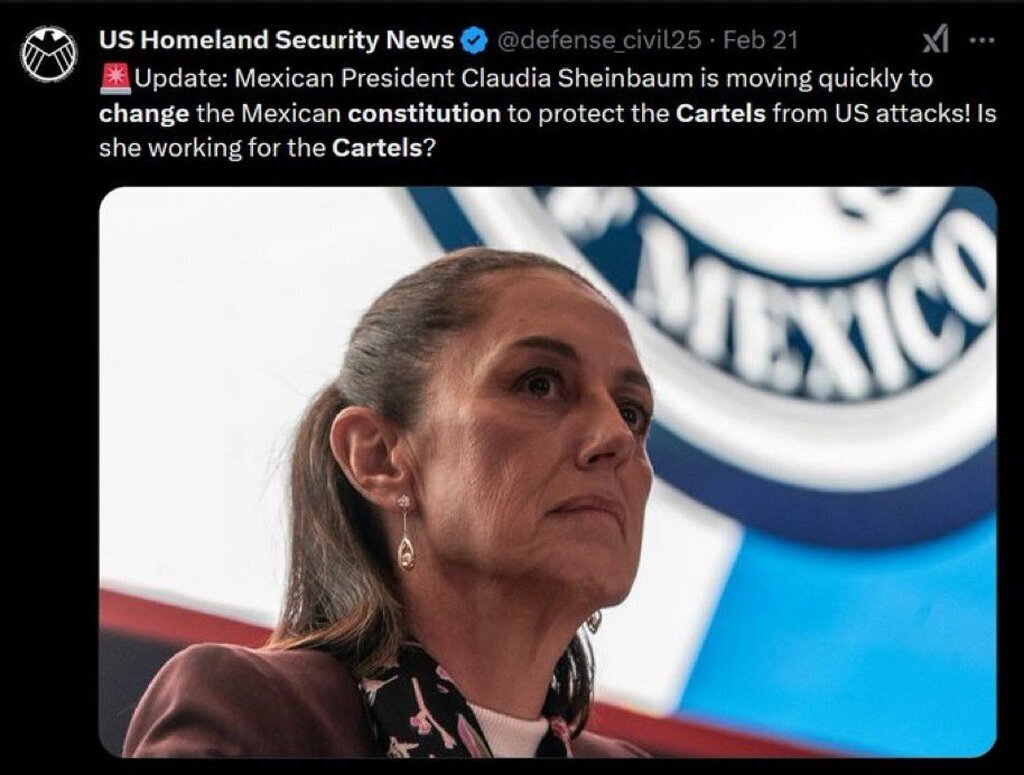Viewport: 1024px width, 775px height.
Task: Click bold "Cartels?" ending the post
Action: 383,148
